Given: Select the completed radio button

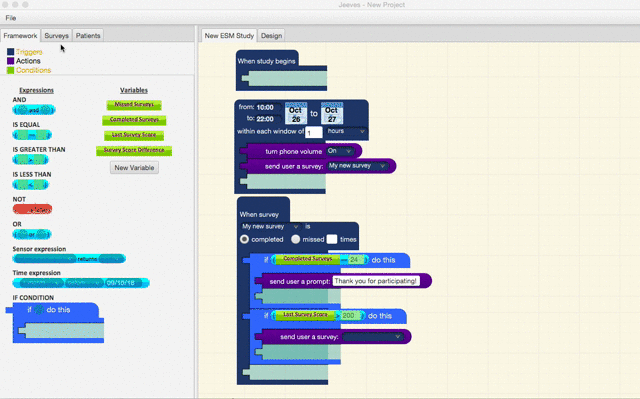Looking at the screenshot, I should [244, 239].
